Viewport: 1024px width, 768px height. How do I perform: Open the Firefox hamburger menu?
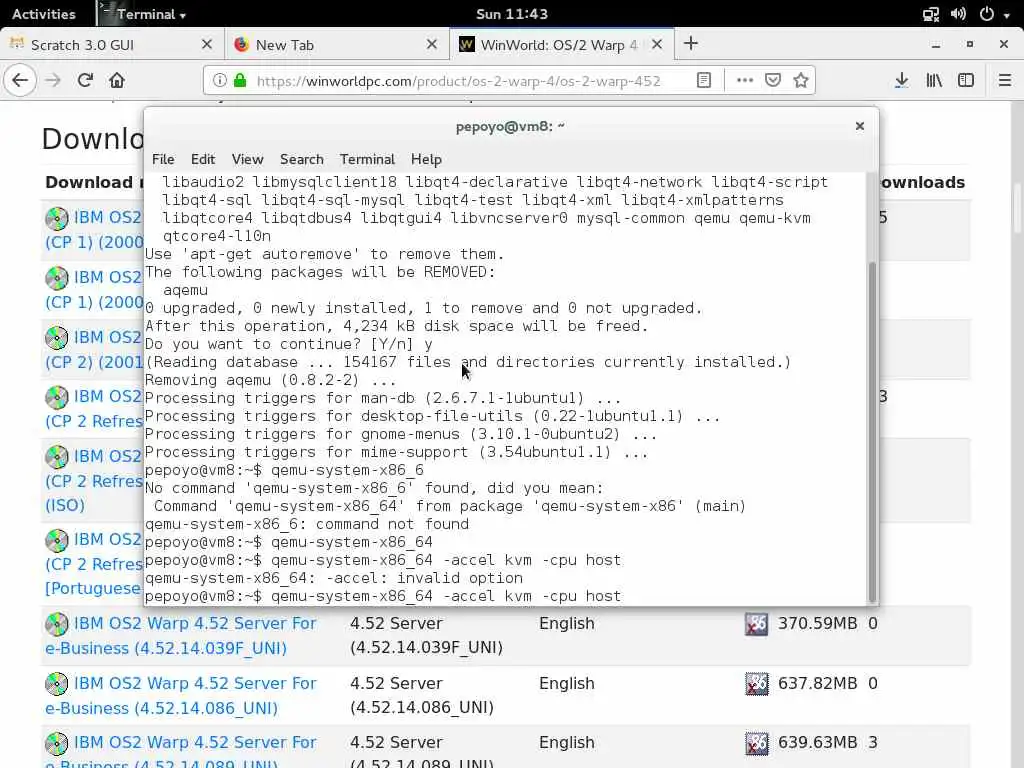point(1004,80)
